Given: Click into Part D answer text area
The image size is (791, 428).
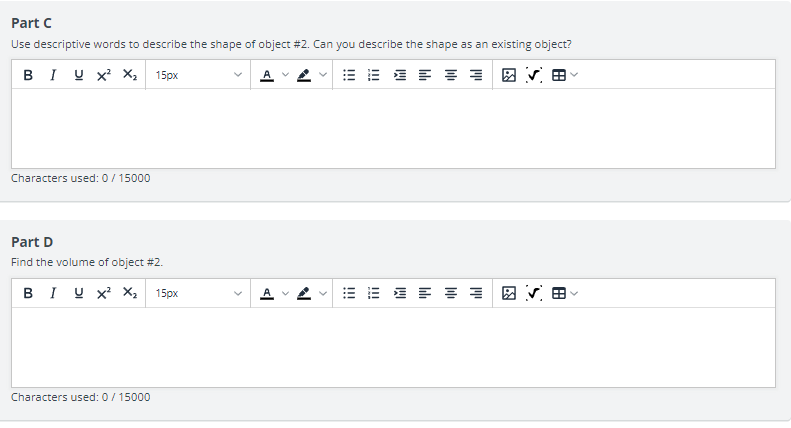Looking at the screenshot, I should click(x=393, y=347).
